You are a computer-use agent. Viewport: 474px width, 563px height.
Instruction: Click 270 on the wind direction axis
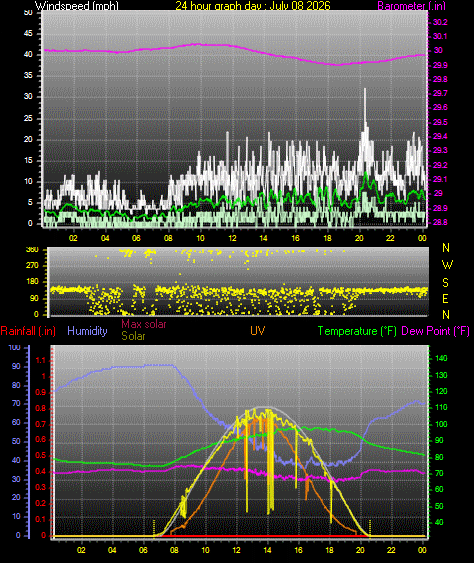[32, 266]
